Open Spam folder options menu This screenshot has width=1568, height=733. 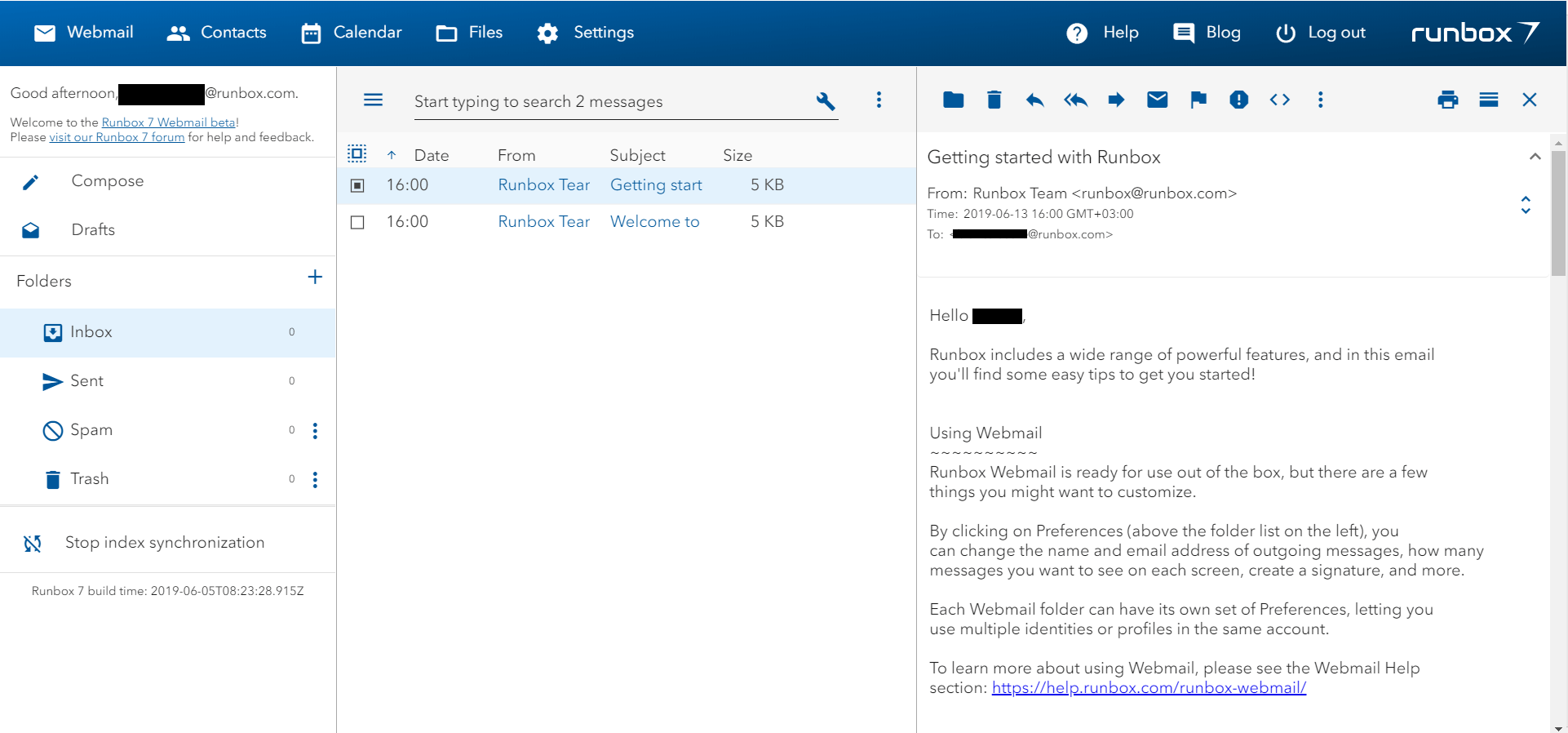click(x=315, y=431)
